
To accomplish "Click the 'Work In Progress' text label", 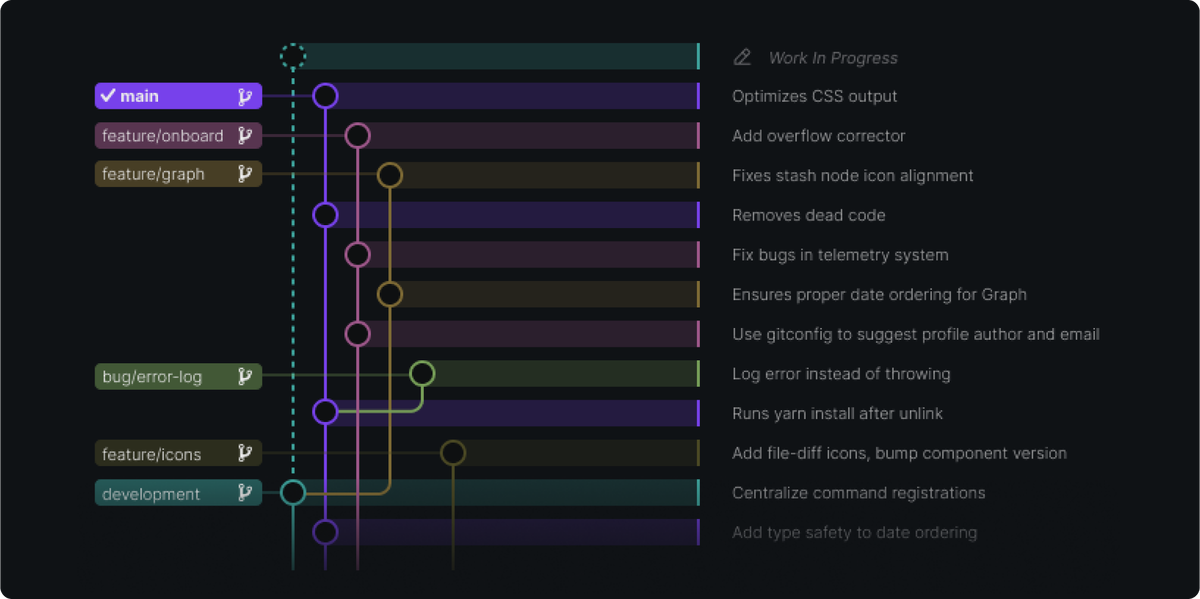I will pyautogui.click(x=833, y=57).
